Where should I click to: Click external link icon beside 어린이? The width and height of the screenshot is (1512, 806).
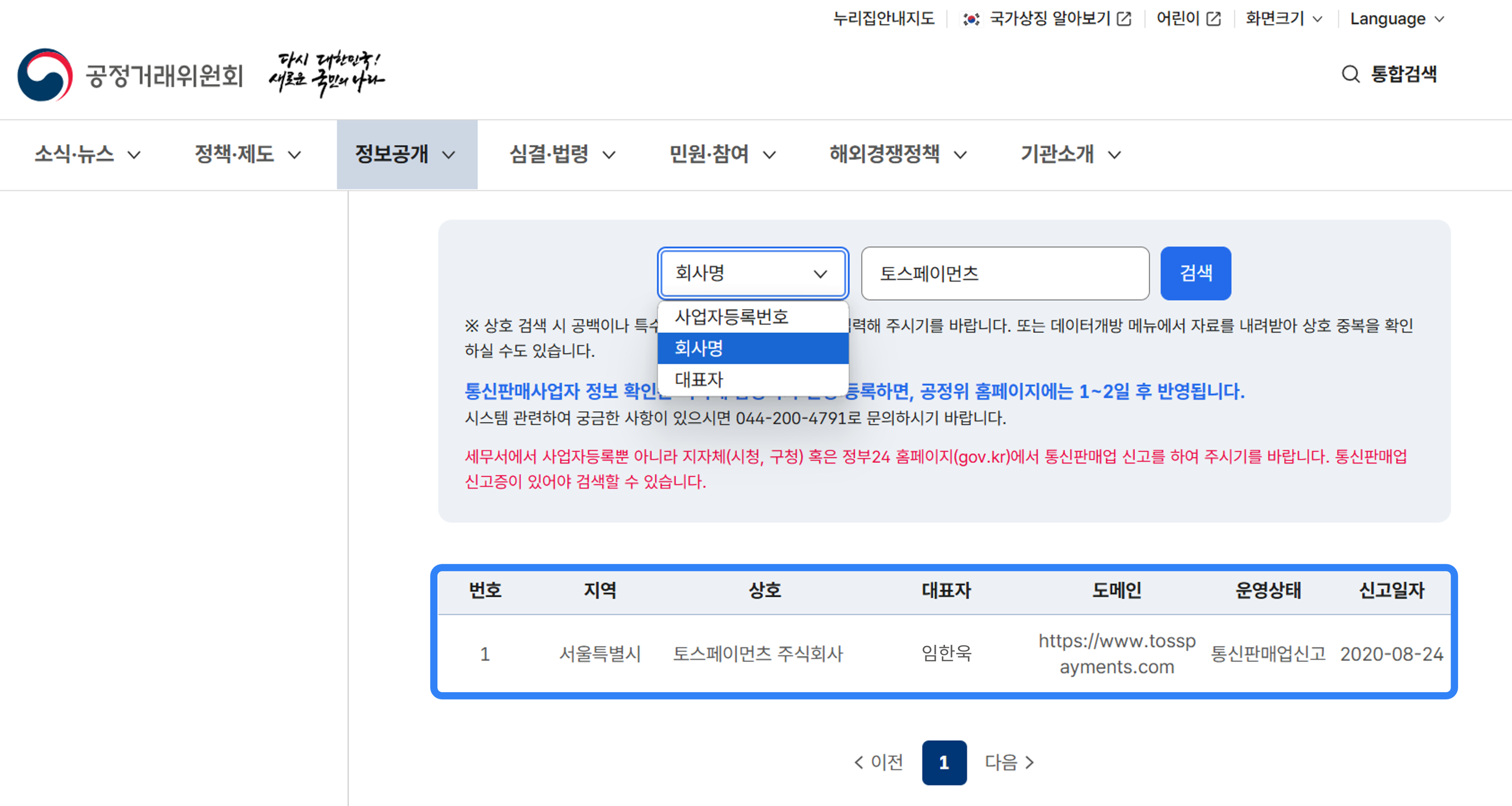pyautogui.click(x=1213, y=19)
